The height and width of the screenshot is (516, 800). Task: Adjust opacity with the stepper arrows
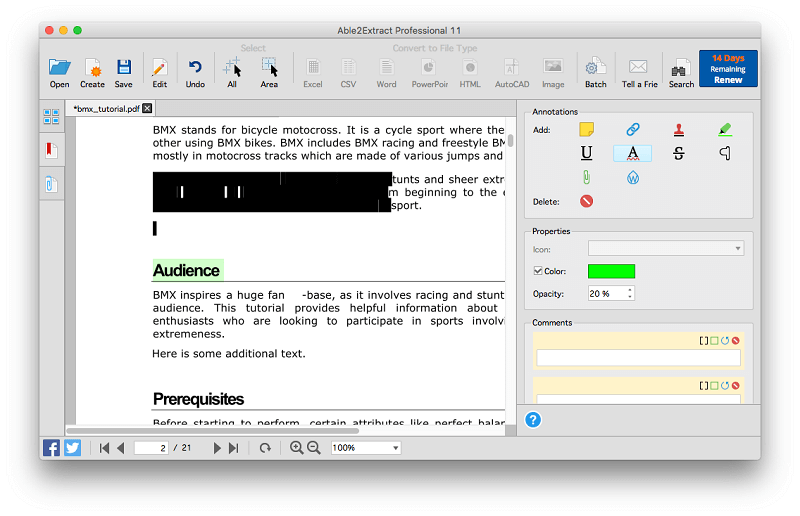[630, 293]
